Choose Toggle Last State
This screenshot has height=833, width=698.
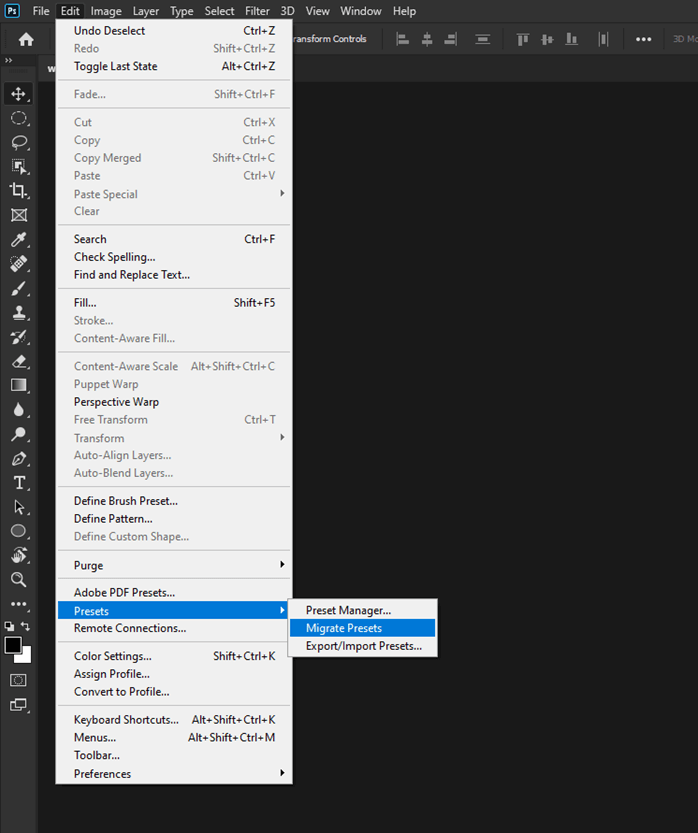(174, 66)
